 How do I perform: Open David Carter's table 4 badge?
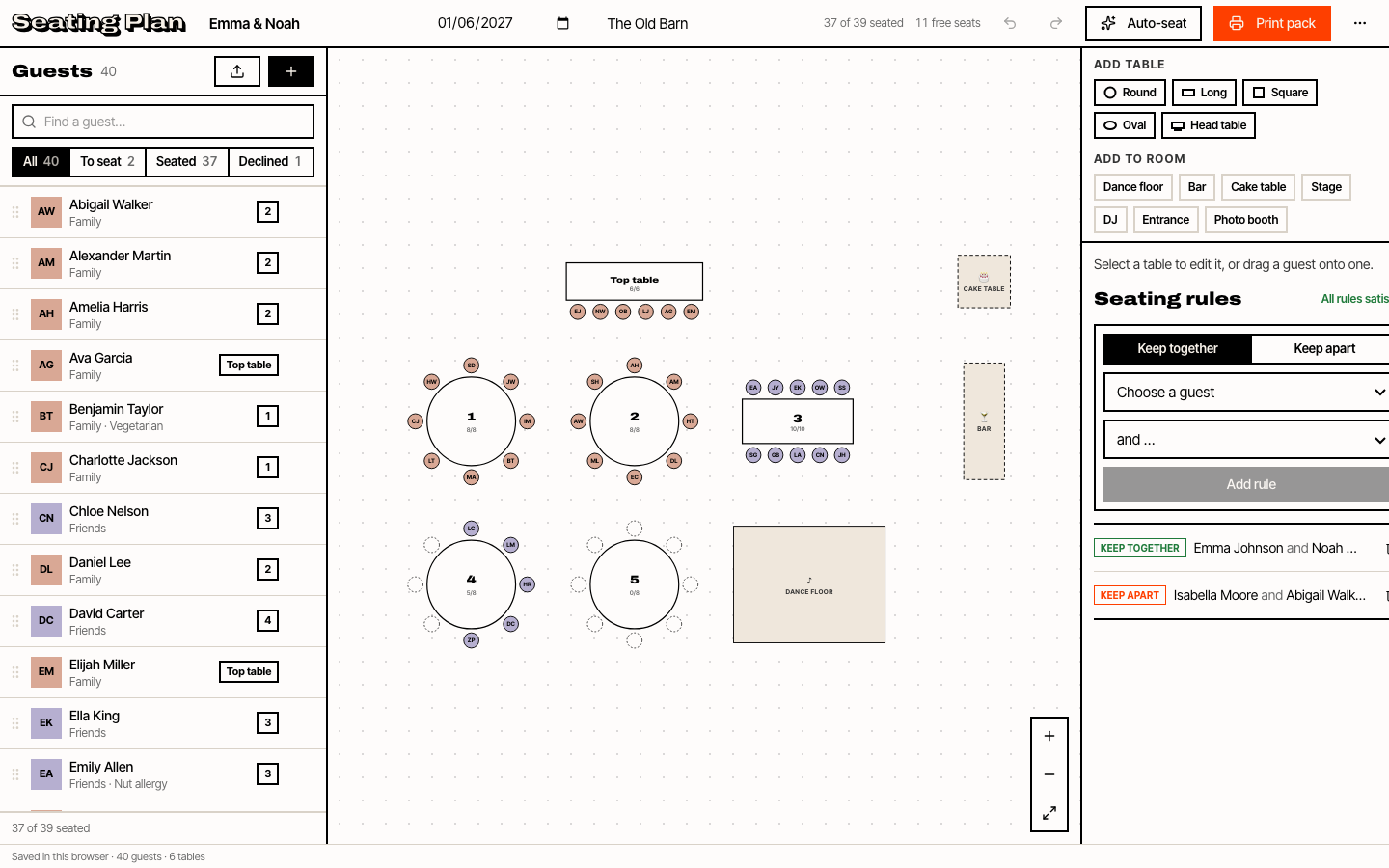coord(268,620)
